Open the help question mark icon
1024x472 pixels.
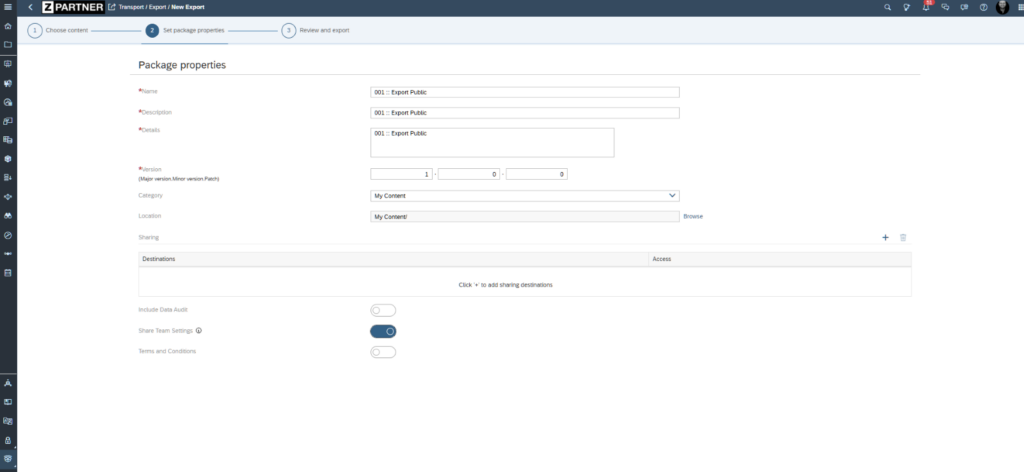coord(982,7)
